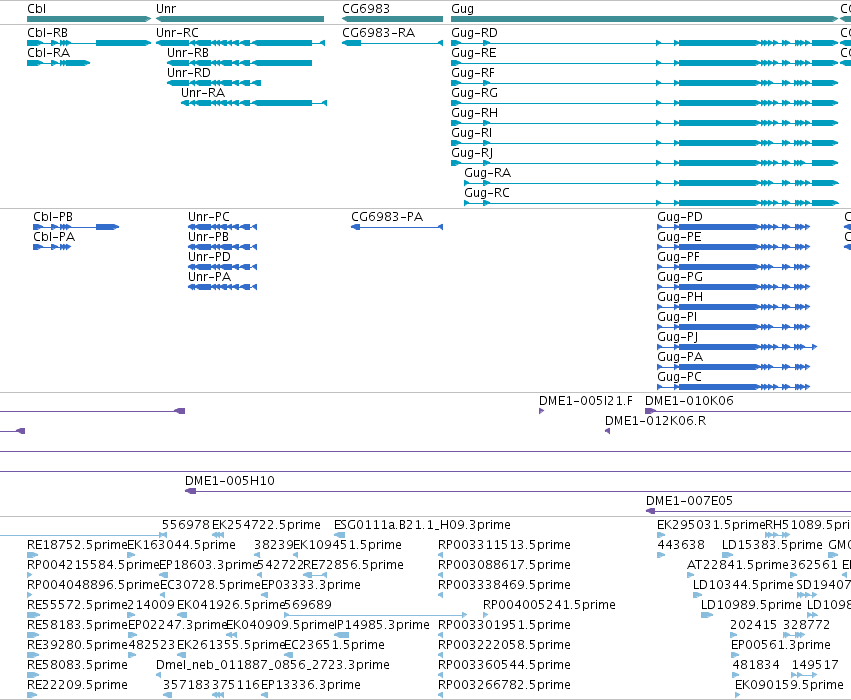Select EST label RP003088617.5prime
Screen dimensions: 851x700
pos(504,565)
